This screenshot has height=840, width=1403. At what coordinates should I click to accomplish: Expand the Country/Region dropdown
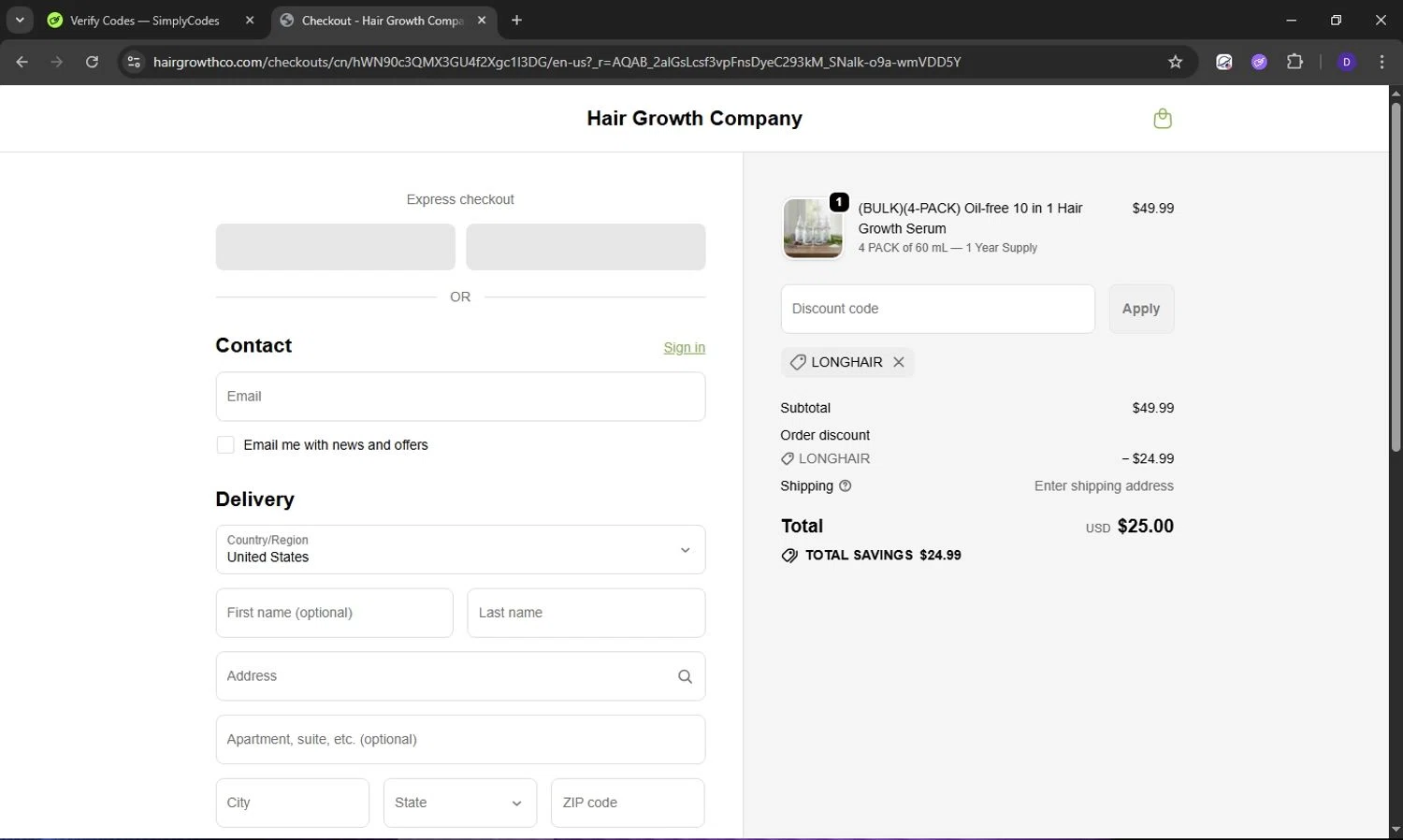click(460, 550)
